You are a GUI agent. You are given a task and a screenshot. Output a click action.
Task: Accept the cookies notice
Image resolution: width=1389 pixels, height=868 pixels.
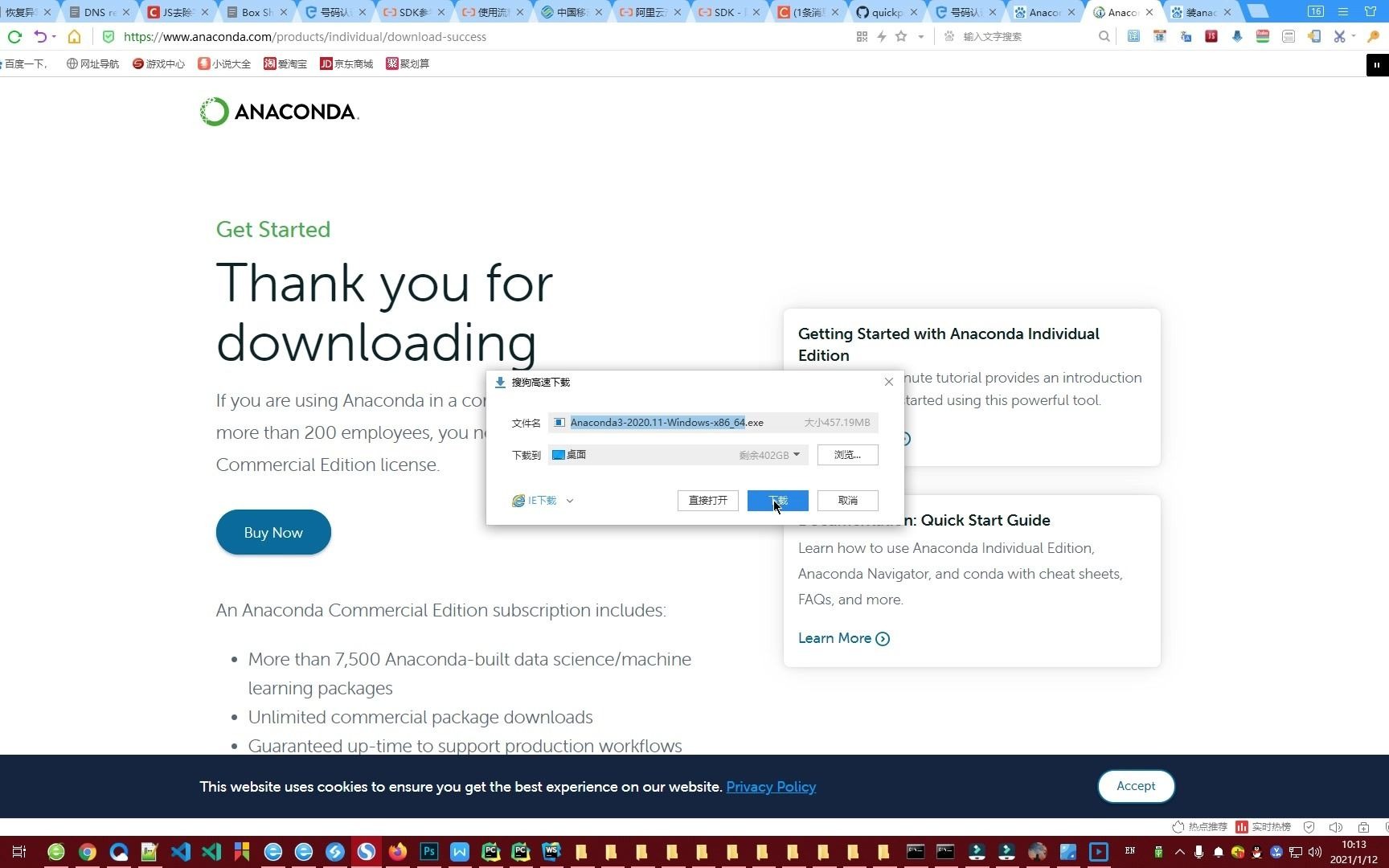click(x=1136, y=786)
